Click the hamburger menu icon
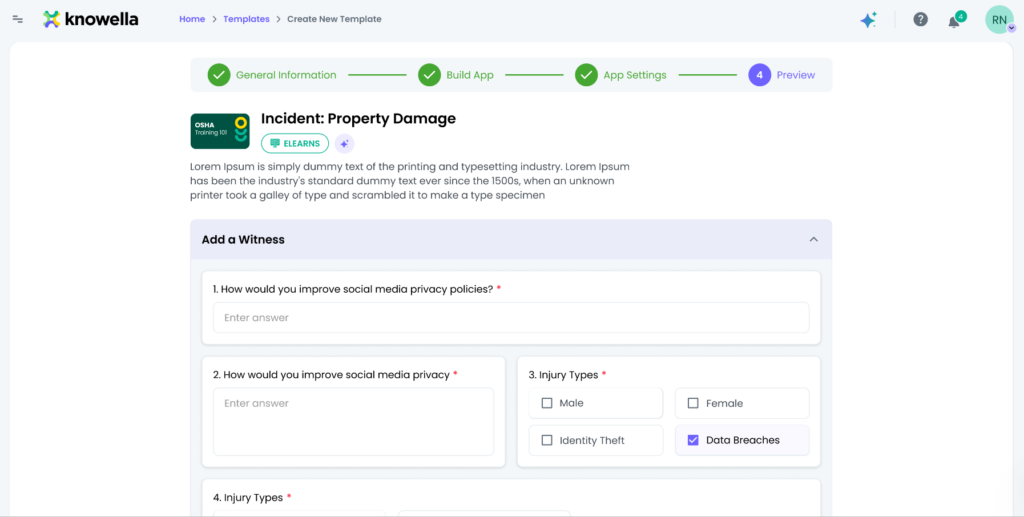This screenshot has width=1024, height=517. point(17,19)
